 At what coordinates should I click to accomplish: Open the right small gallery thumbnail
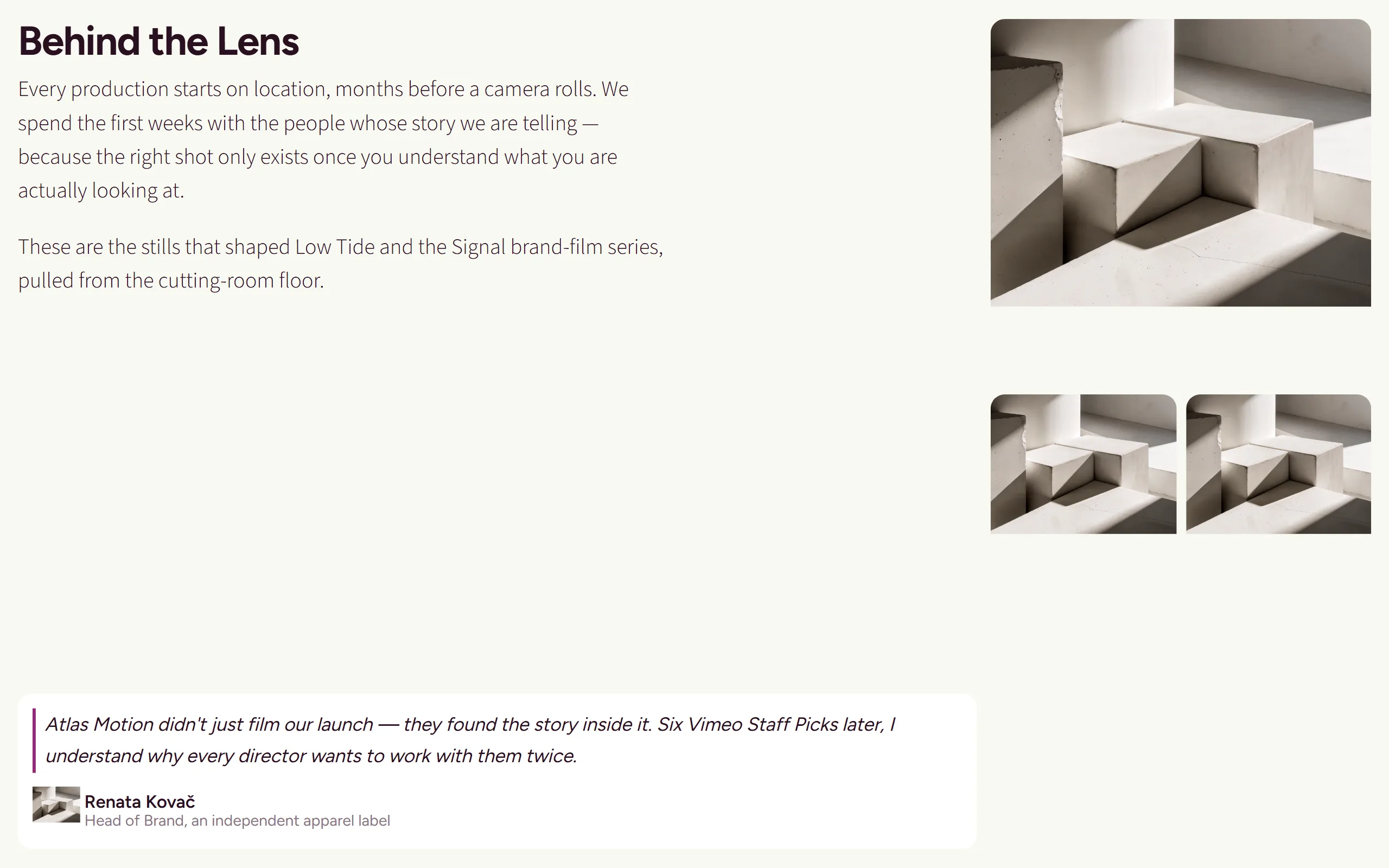[x=1278, y=464]
